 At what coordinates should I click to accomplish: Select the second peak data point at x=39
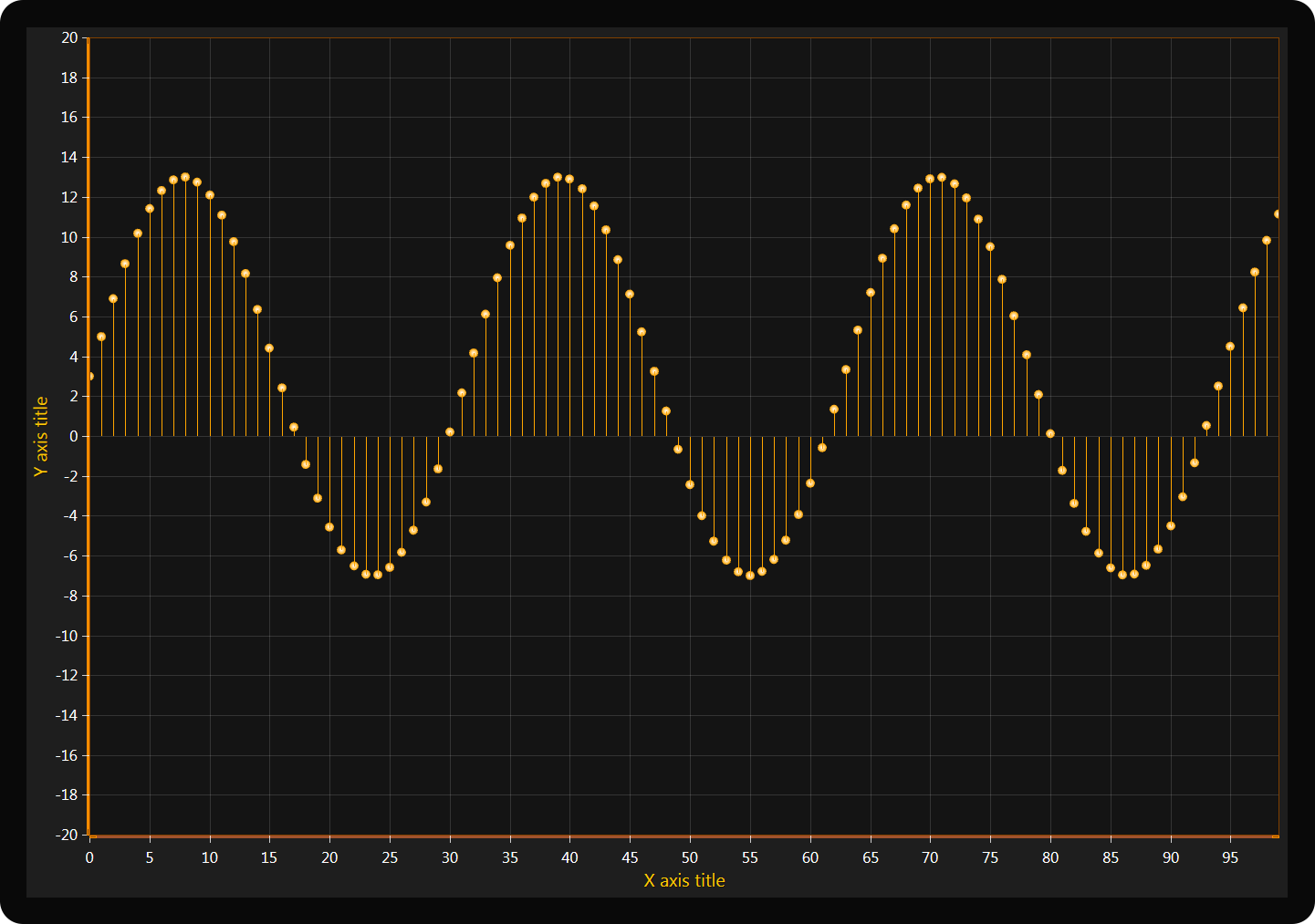coord(558,177)
